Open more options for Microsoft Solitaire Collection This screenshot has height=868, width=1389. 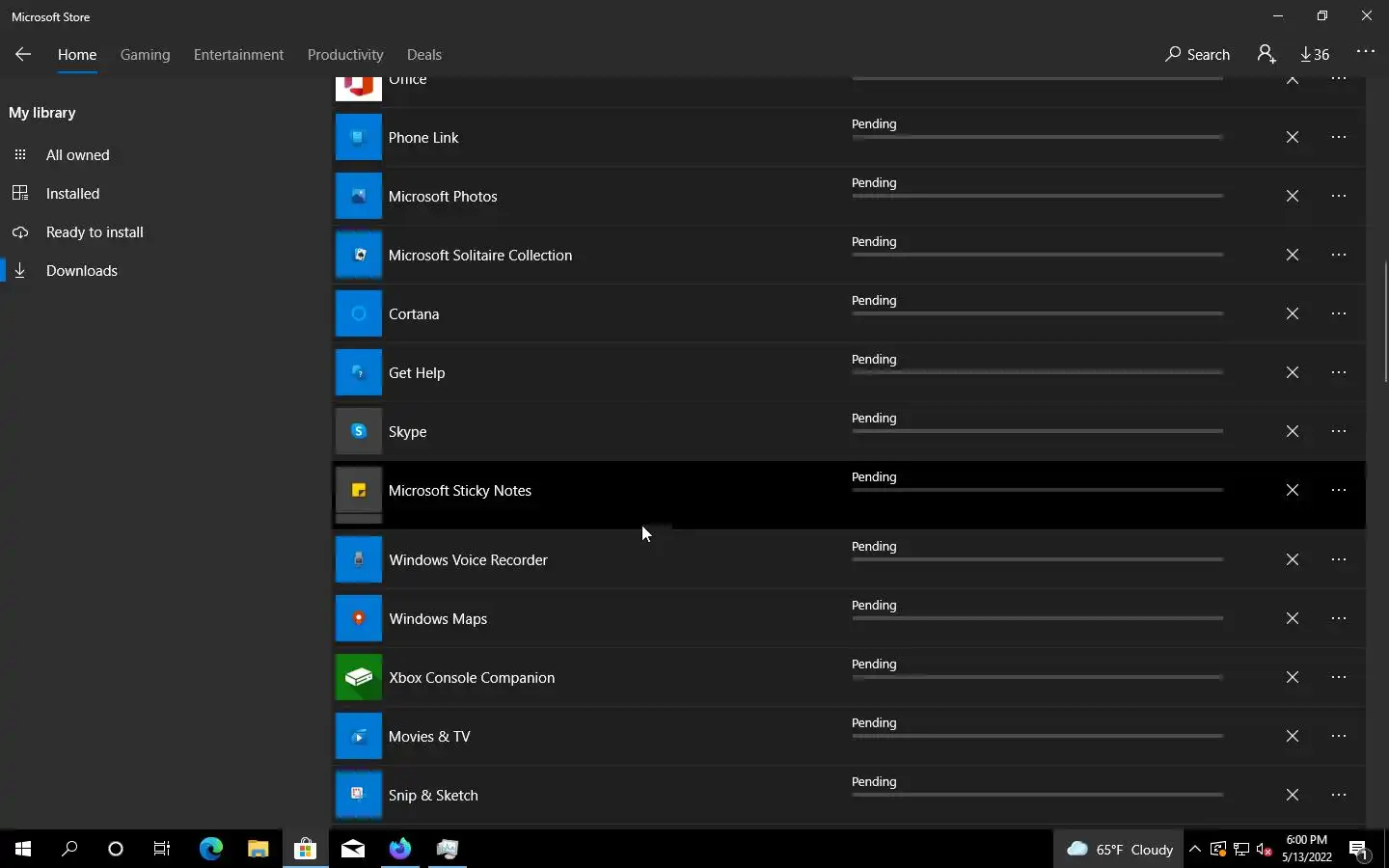click(1339, 255)
